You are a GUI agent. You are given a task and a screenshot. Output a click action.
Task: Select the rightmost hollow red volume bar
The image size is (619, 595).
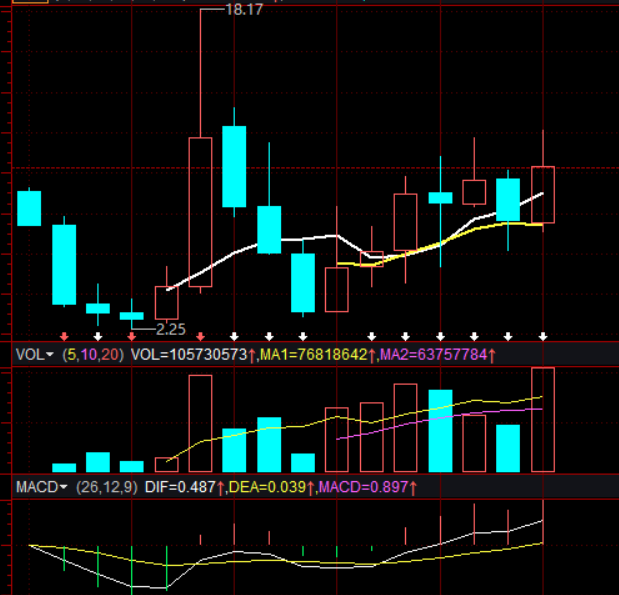click(543, 420)
